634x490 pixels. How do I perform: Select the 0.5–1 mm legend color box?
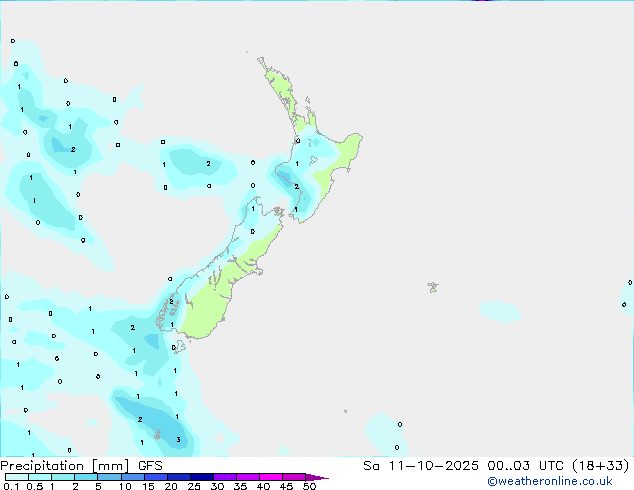pyautogui.click(x=40, y=477)
